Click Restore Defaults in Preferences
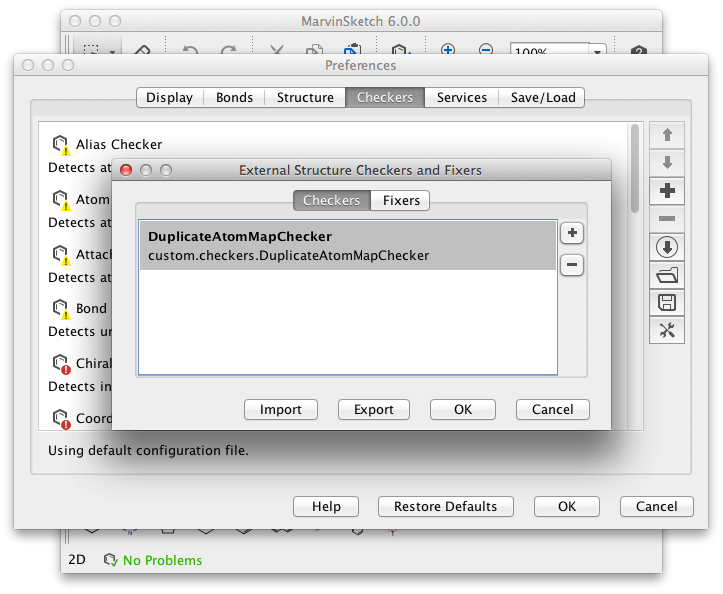723x594 pixels. coord(445,506)
